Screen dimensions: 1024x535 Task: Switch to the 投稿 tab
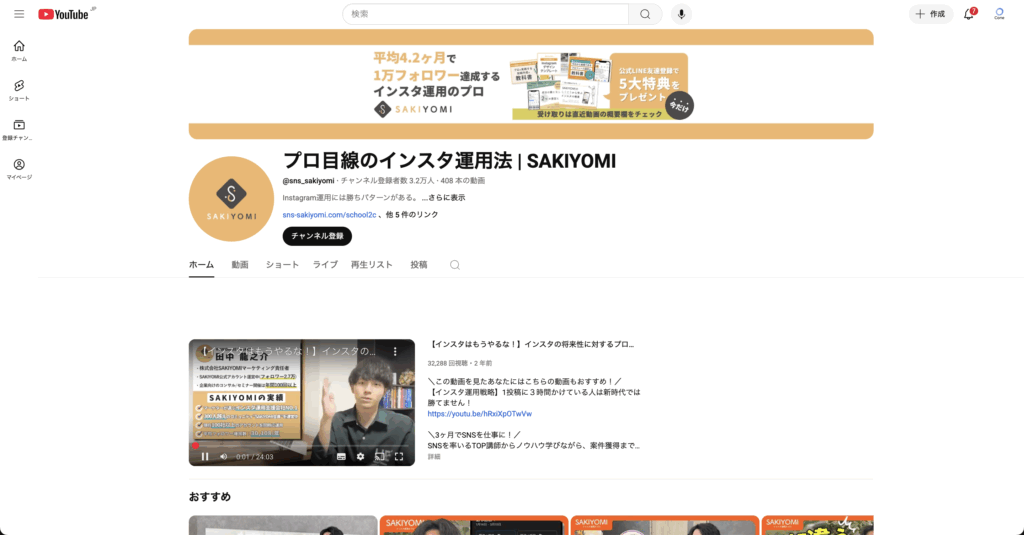[419, 265]
